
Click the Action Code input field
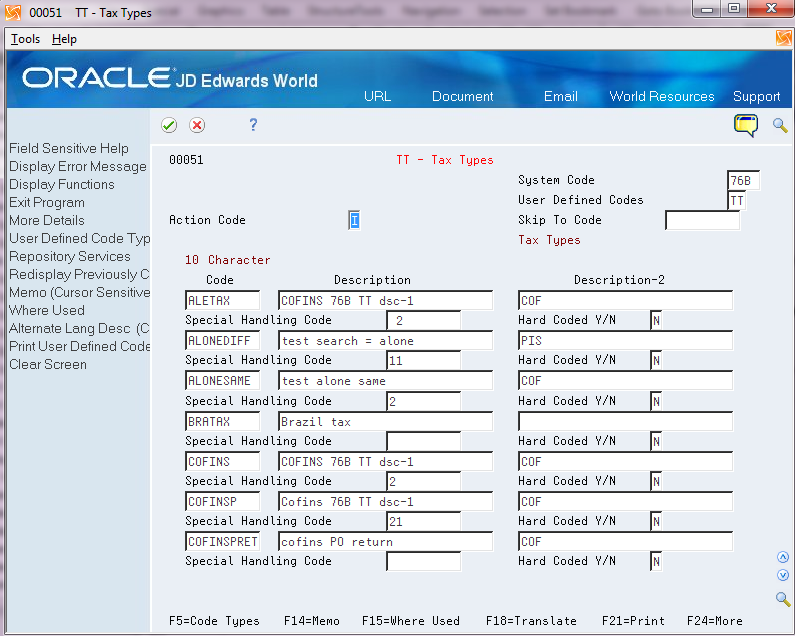(x=354, y=220)
